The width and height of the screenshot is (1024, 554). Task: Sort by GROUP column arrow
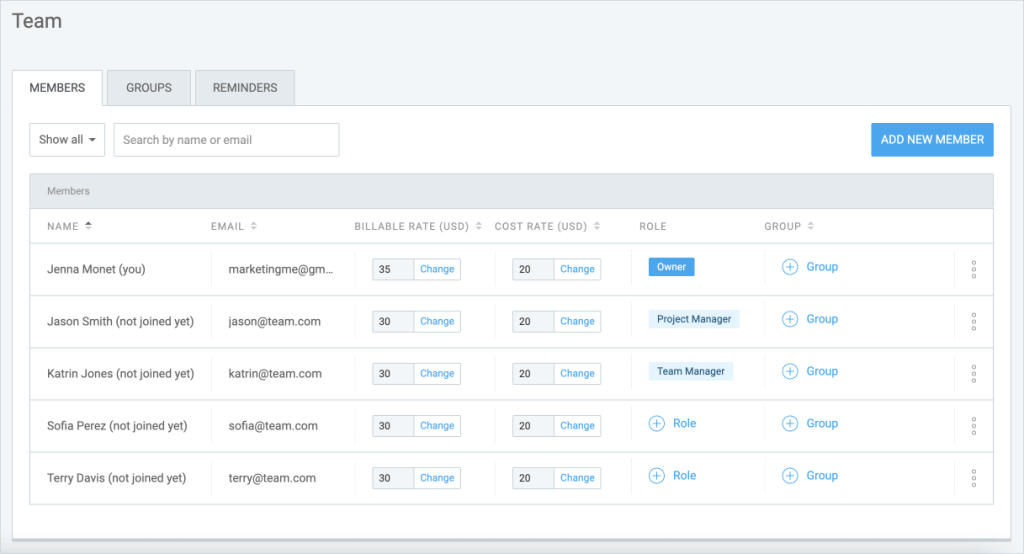tap(810, 226)
